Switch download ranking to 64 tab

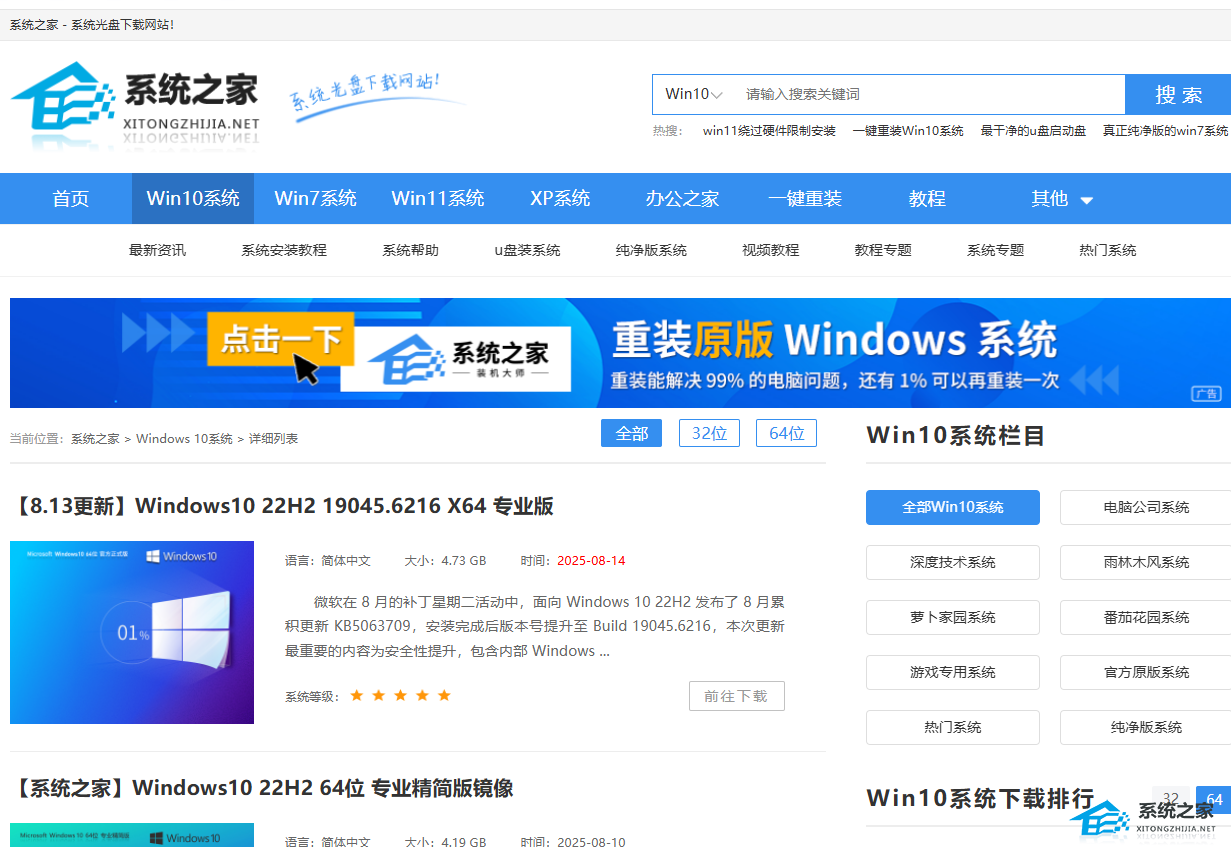(x=1214, y=799)
